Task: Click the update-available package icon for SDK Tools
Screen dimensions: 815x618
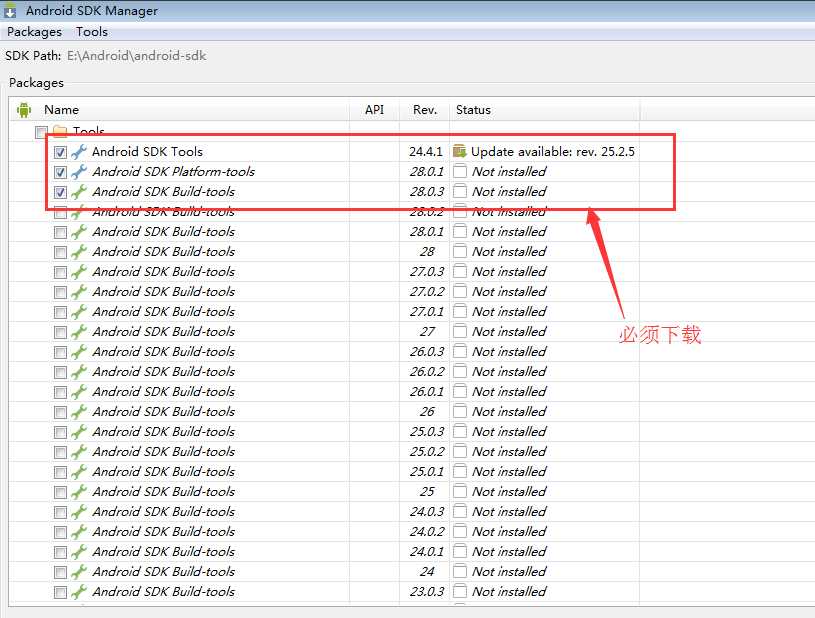Action: (459, 151)
